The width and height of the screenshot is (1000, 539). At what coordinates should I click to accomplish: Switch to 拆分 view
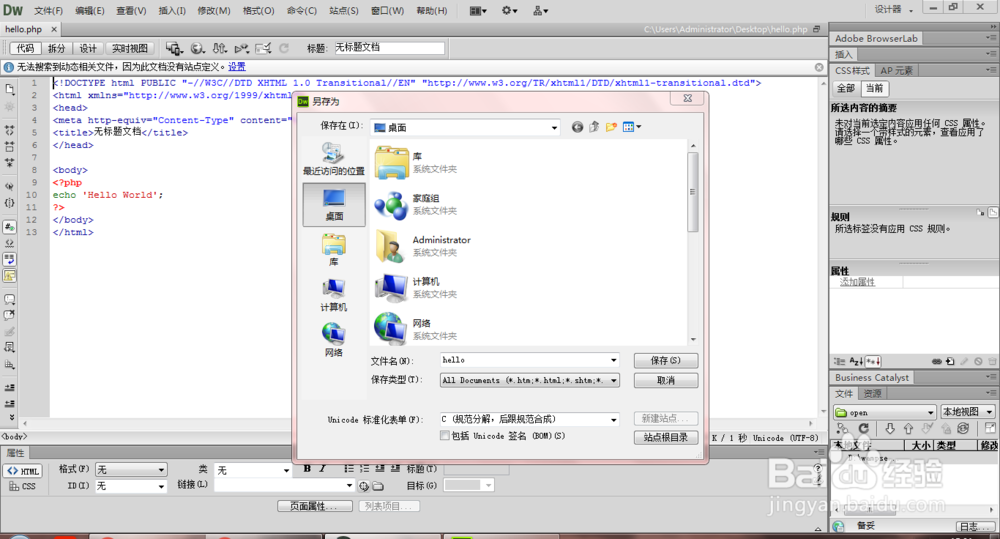point(56,48)
